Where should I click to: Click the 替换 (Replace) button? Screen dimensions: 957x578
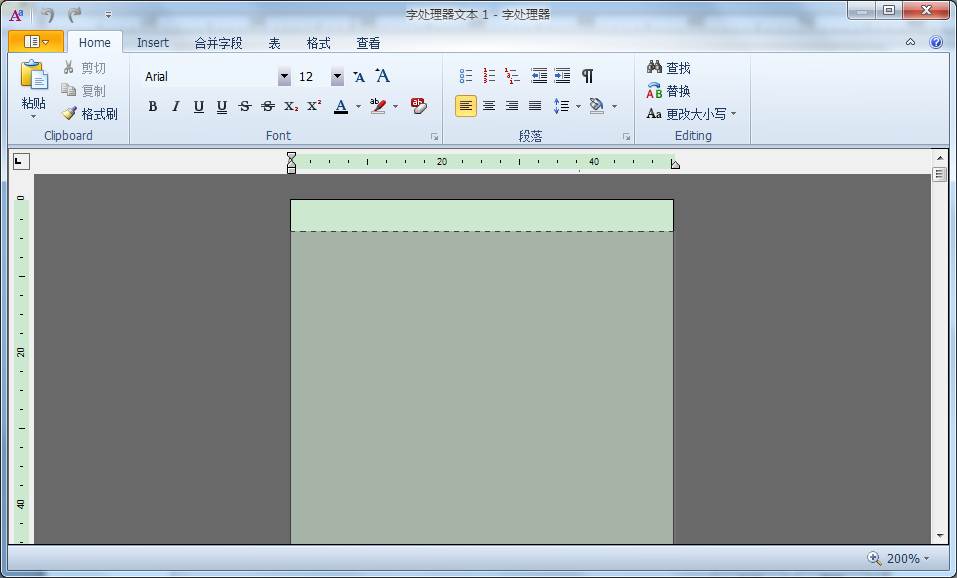[669, 91]
